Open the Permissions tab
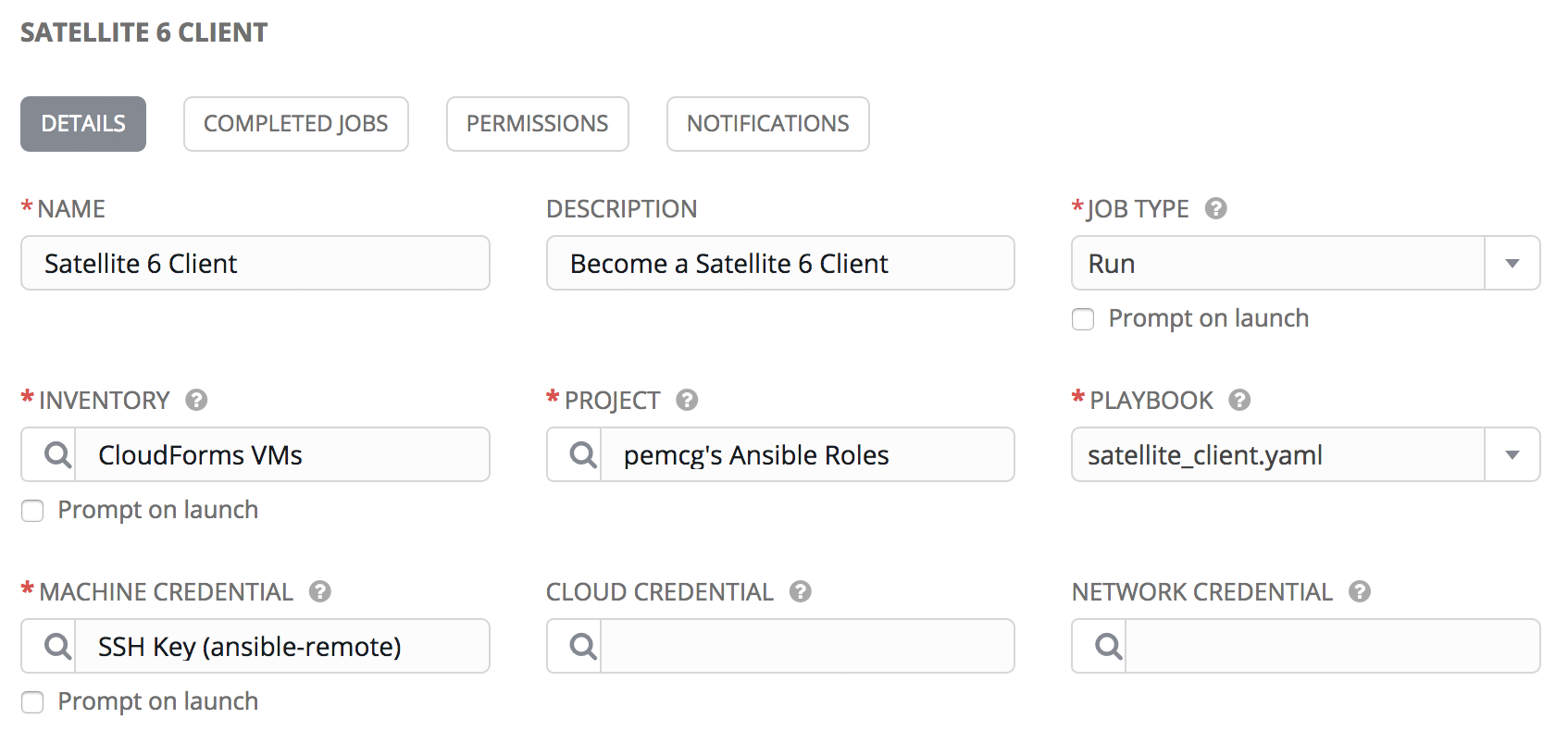The width and height of the screenshot is (1568, 731). tap(537, 124)
